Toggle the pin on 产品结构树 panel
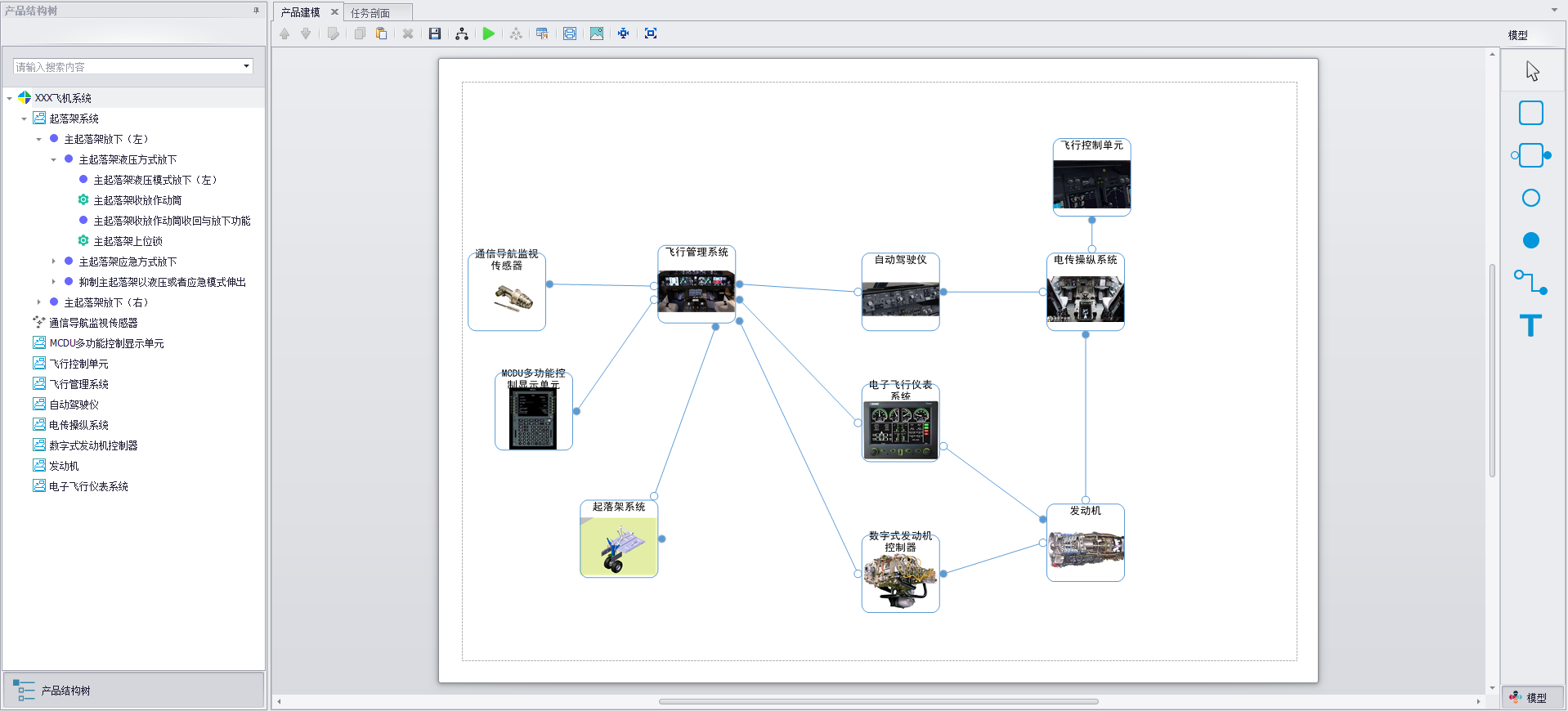This screenshot has width=1568, height=711. (256, 11)
